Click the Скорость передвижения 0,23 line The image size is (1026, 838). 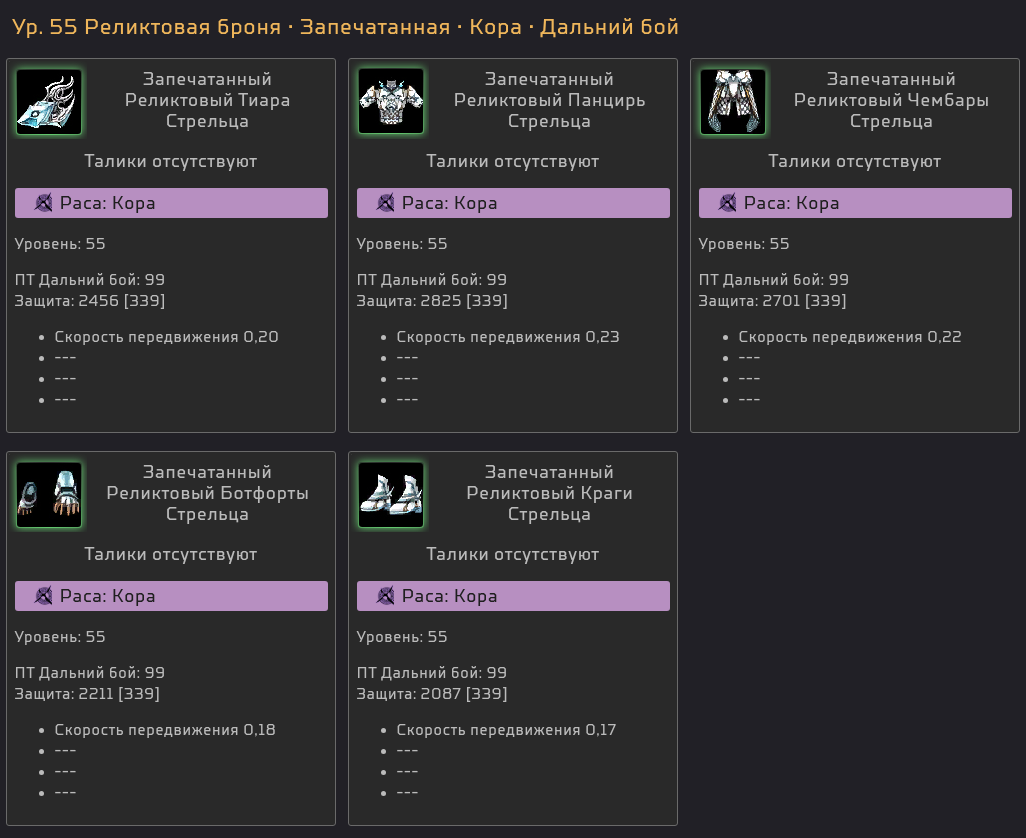click(508, 337)
